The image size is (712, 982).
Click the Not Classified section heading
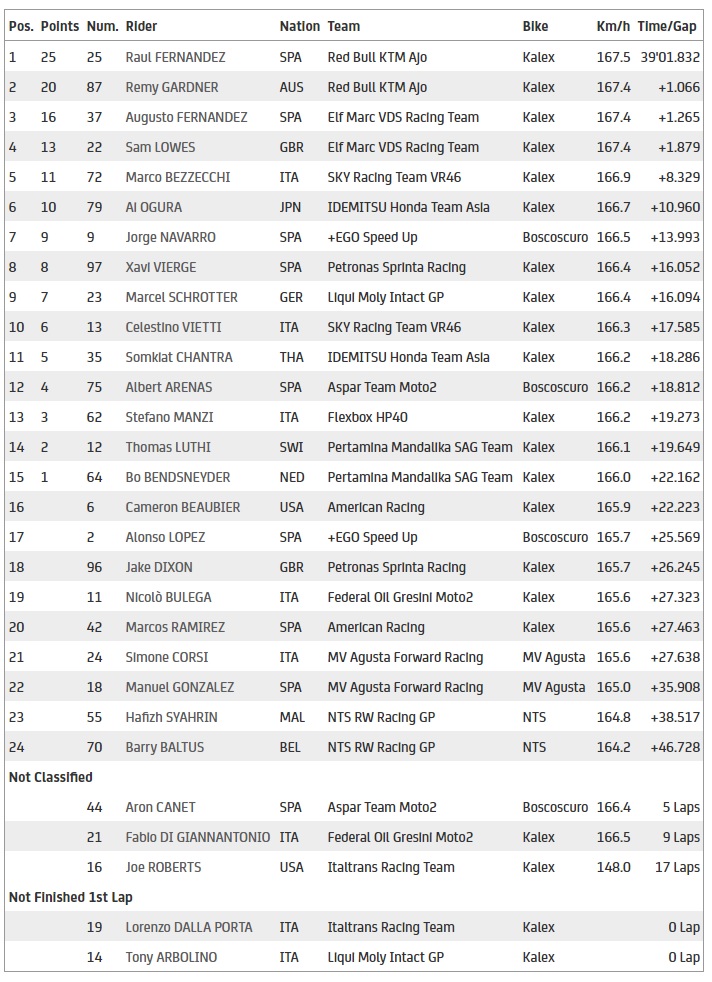50,777
